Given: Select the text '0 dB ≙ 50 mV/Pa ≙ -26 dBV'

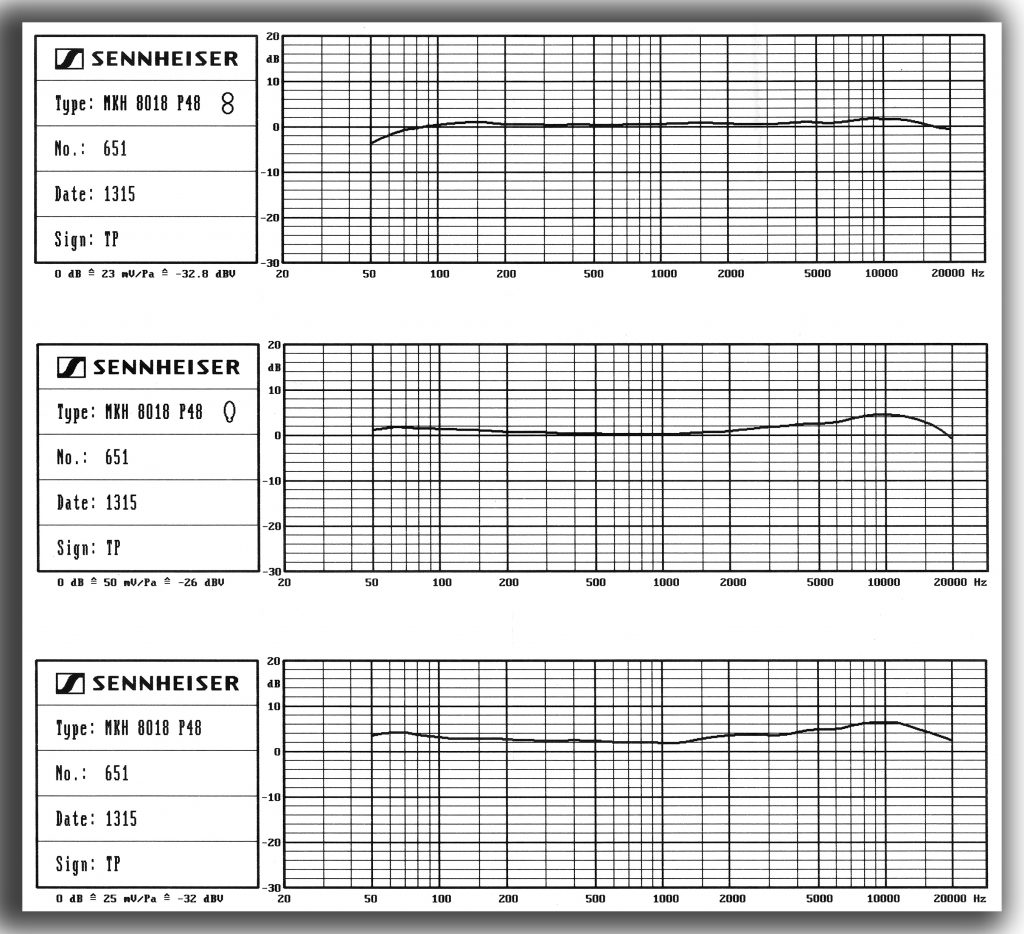Looking at the screenshot, I should [140, 582].
